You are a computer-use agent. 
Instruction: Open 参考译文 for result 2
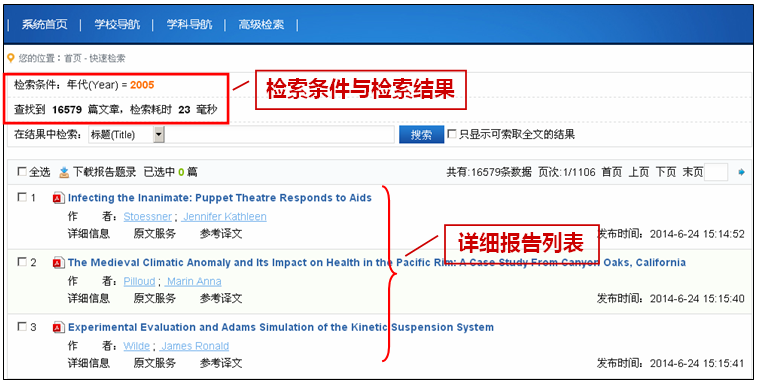221,298
